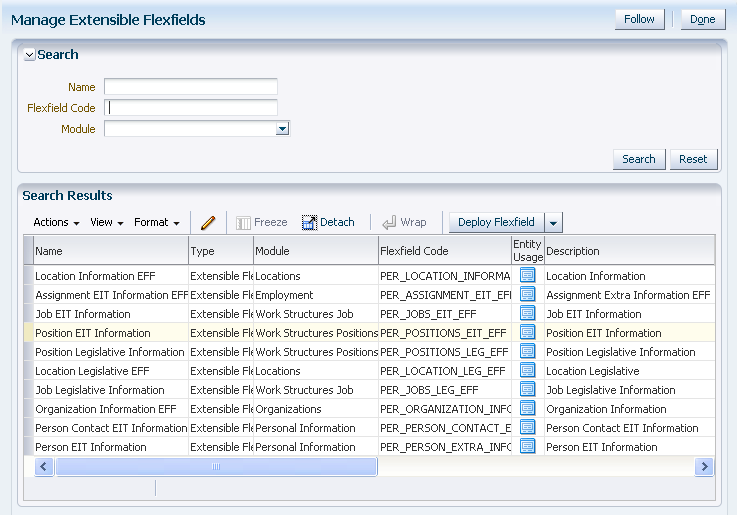Select the Organization Information EFF row name
Viewport: 737px width, 515px height.
click(106, 409)
